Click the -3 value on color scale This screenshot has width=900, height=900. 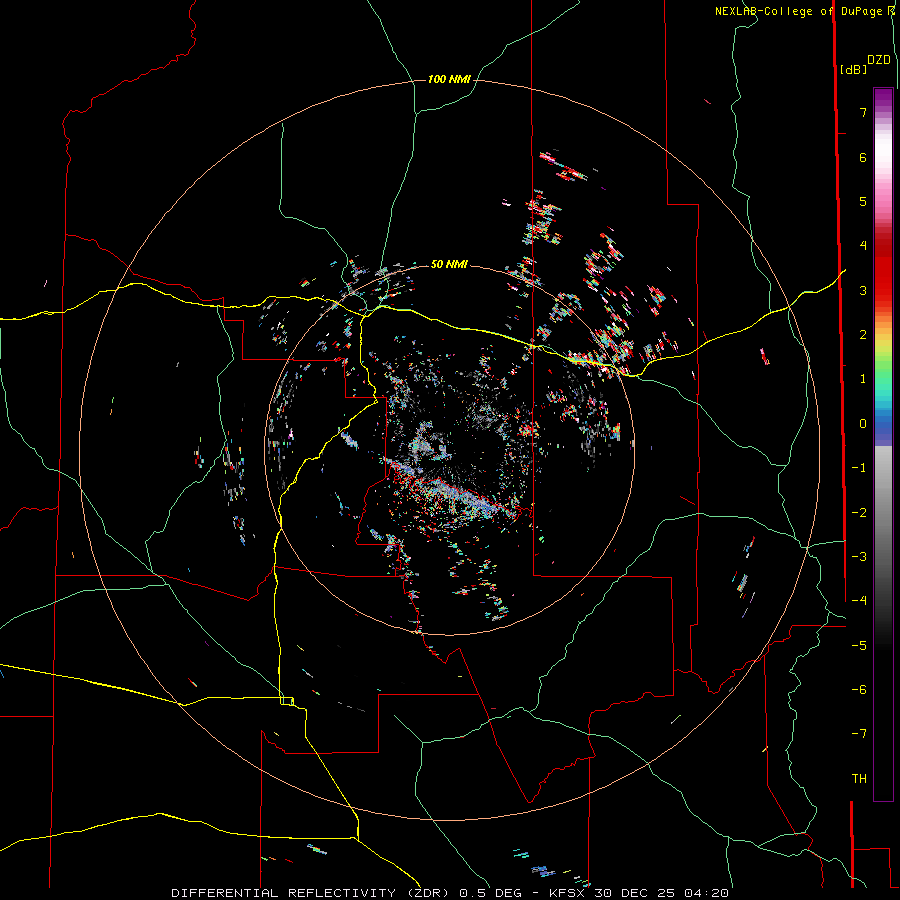tap(859, 557)
